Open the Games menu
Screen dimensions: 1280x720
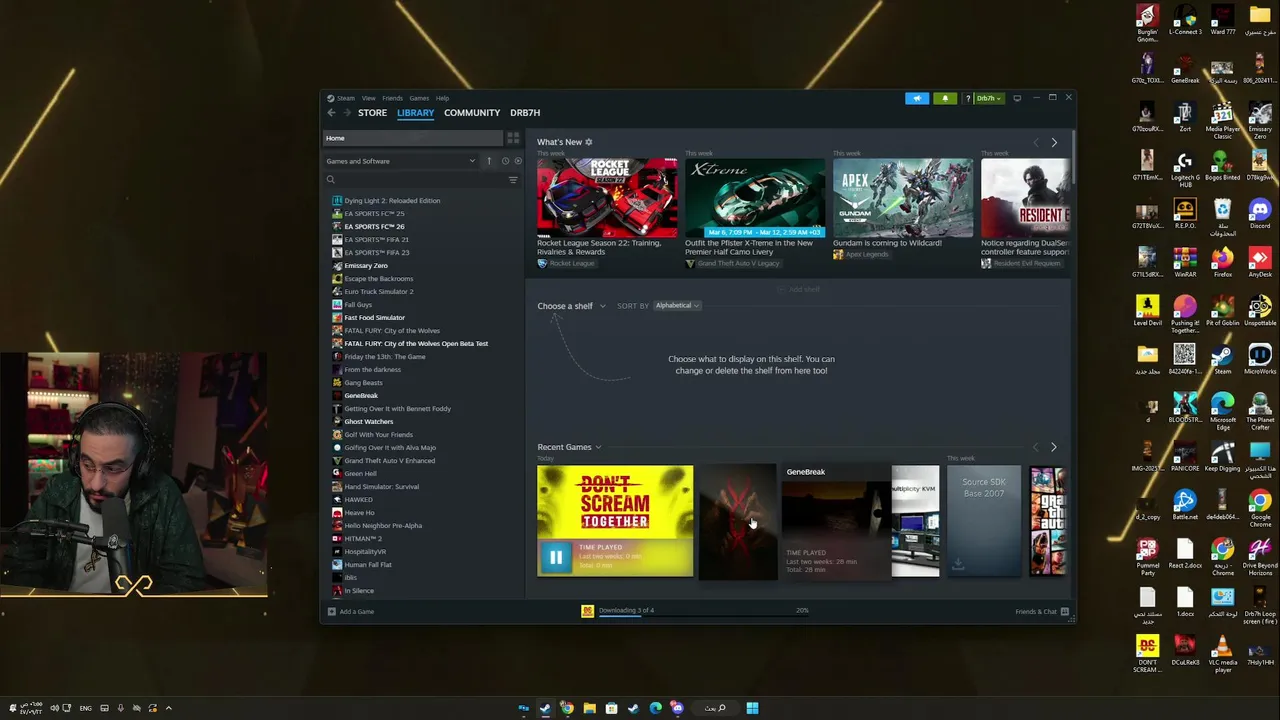tap(419, 98)
